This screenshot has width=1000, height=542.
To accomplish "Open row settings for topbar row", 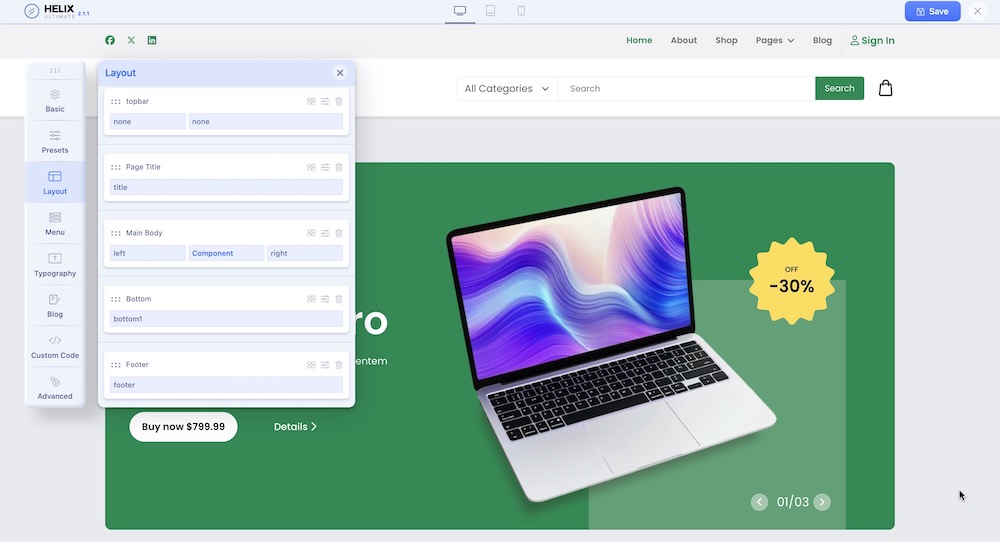I will pos(325,101).
